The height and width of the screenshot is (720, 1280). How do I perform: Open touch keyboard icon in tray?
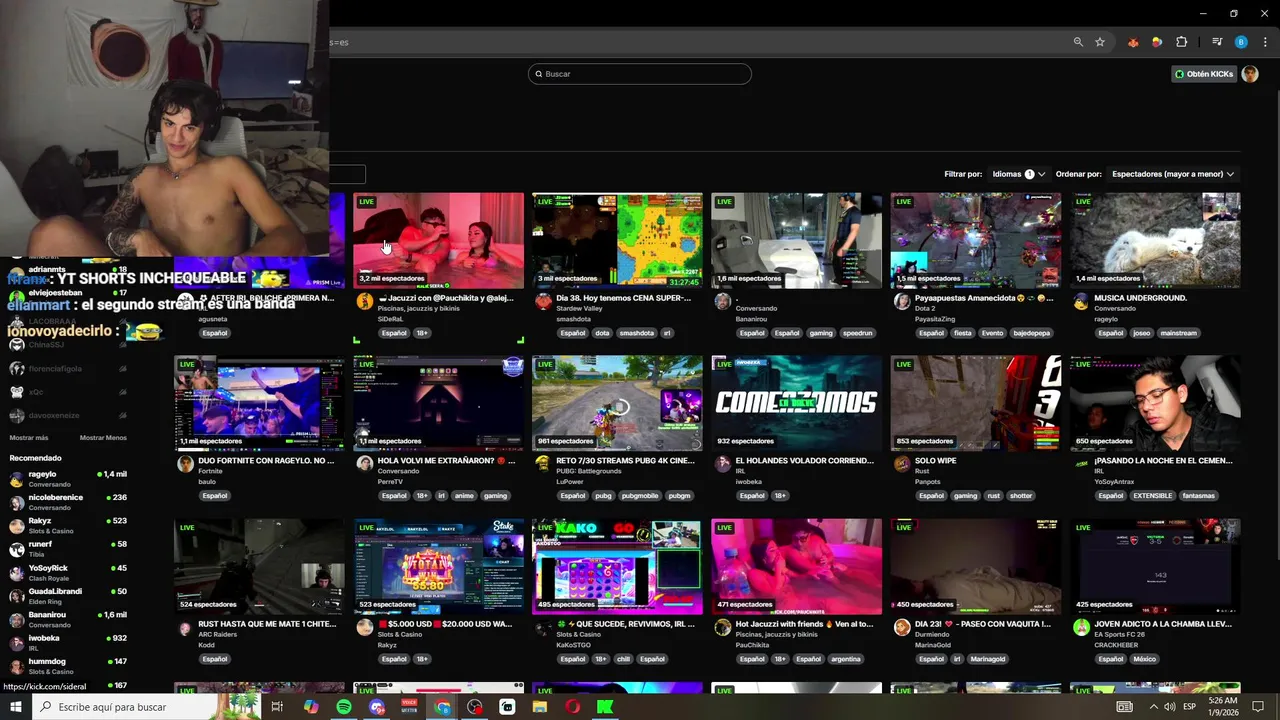coord(1125,707)
